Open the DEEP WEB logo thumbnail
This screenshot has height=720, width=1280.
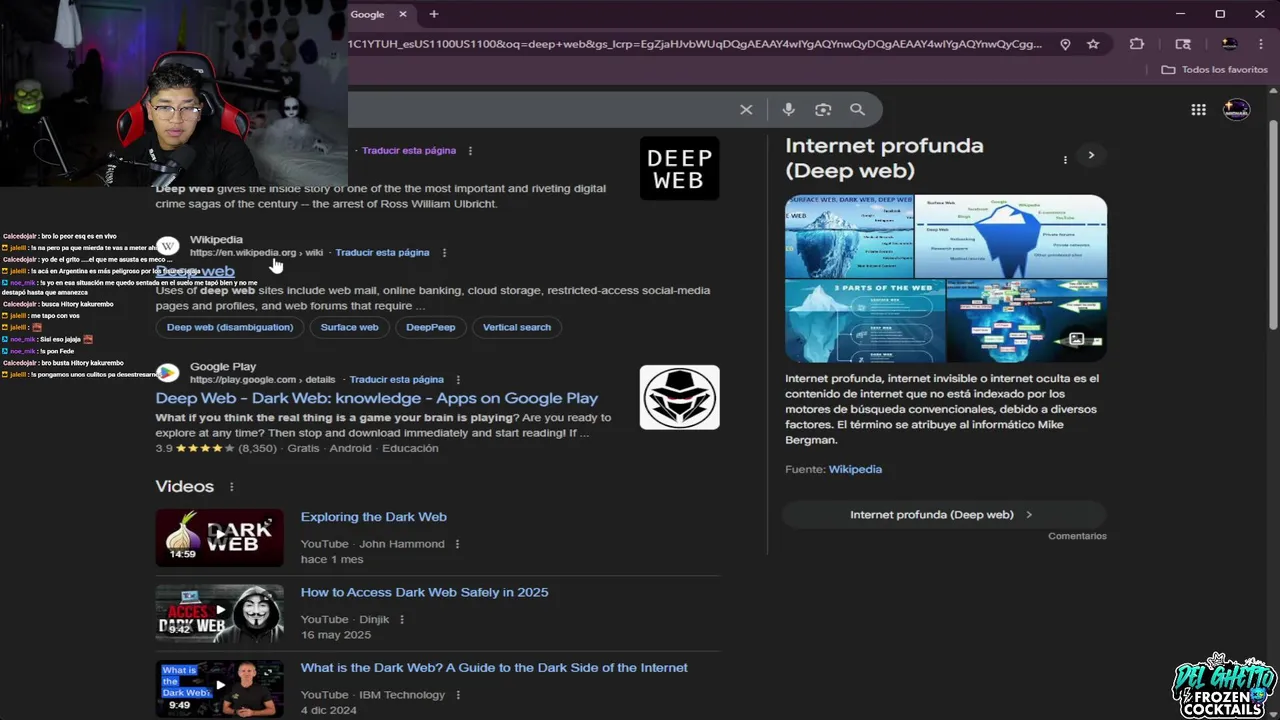coord(679,168)
